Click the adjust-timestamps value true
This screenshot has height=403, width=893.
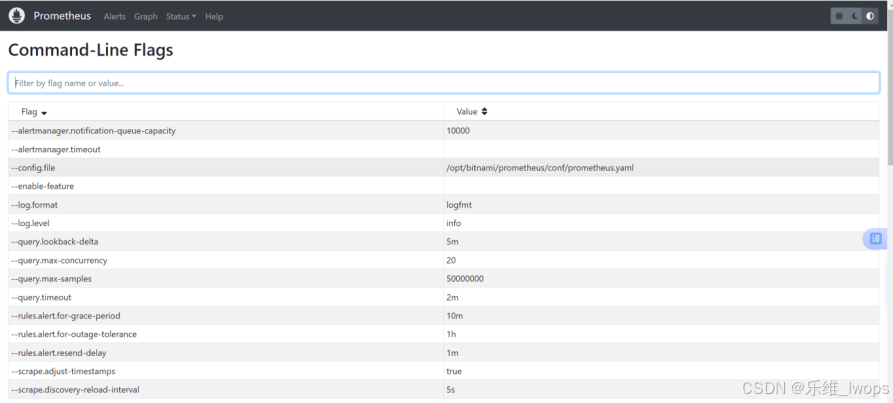454,371
